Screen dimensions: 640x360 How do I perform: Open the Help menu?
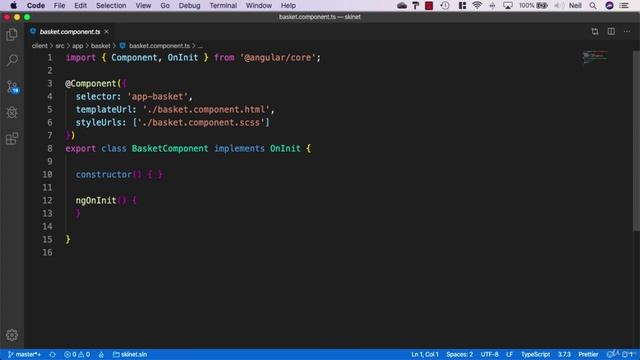[x=288, y=5]
